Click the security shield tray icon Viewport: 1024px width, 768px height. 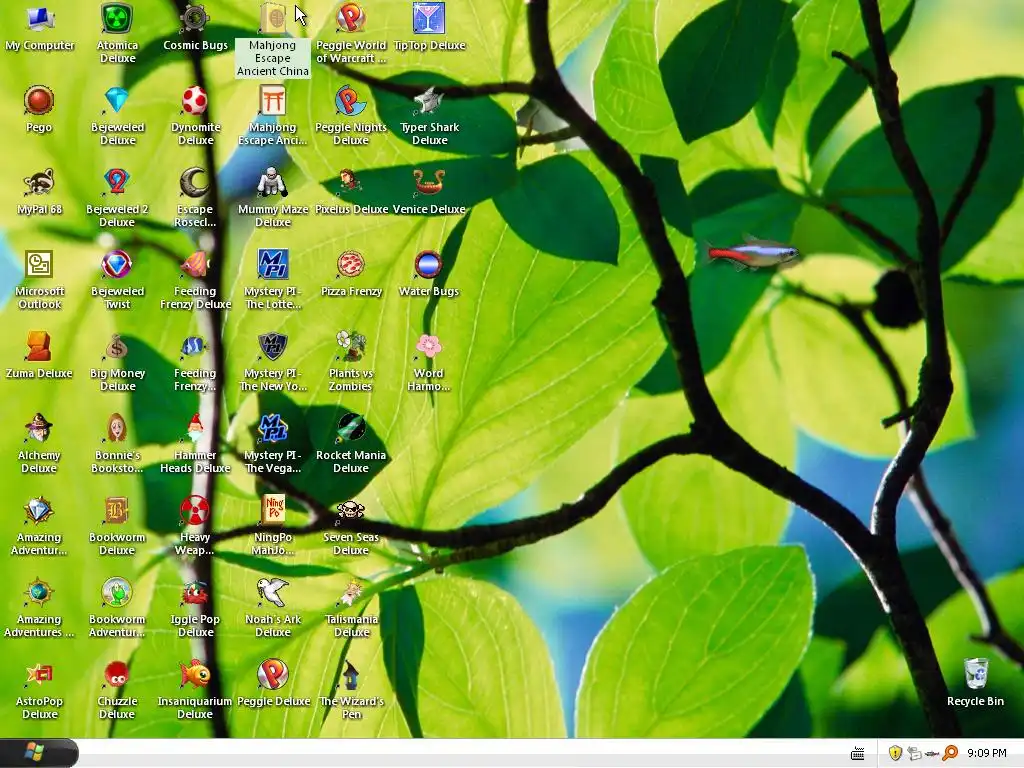point(895,753)
